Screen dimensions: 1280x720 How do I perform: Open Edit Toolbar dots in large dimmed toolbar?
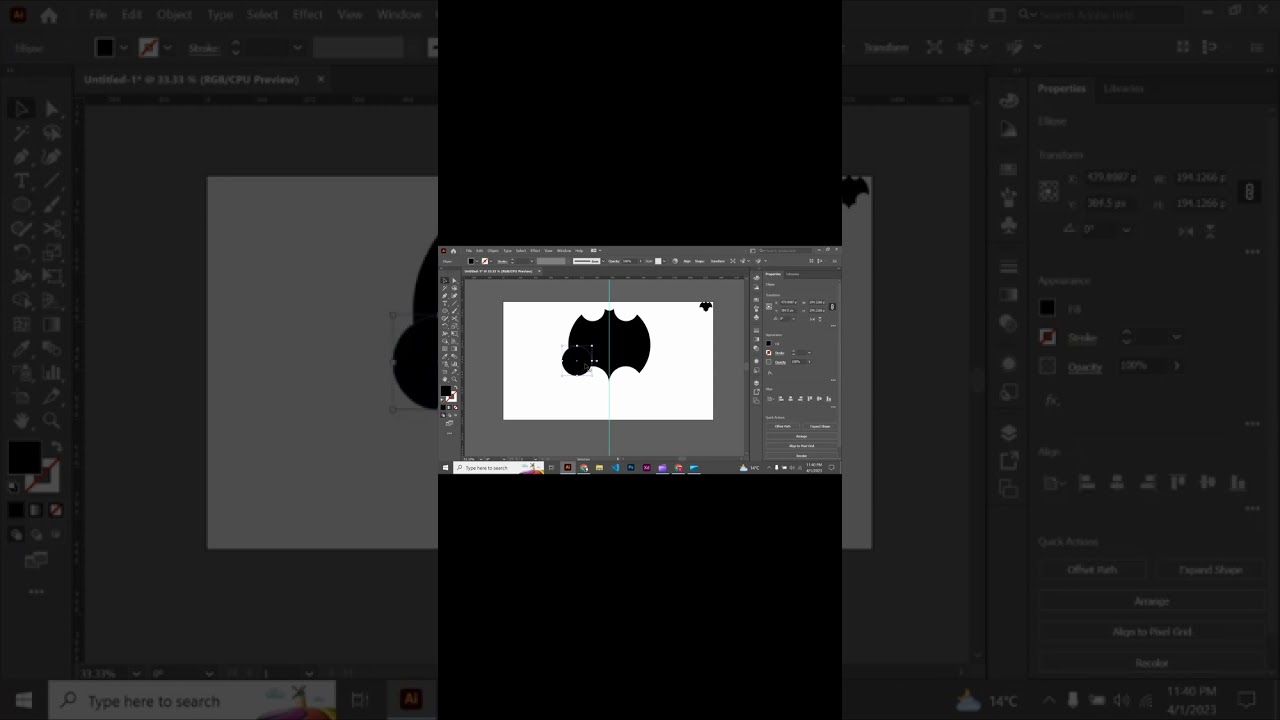36,591
